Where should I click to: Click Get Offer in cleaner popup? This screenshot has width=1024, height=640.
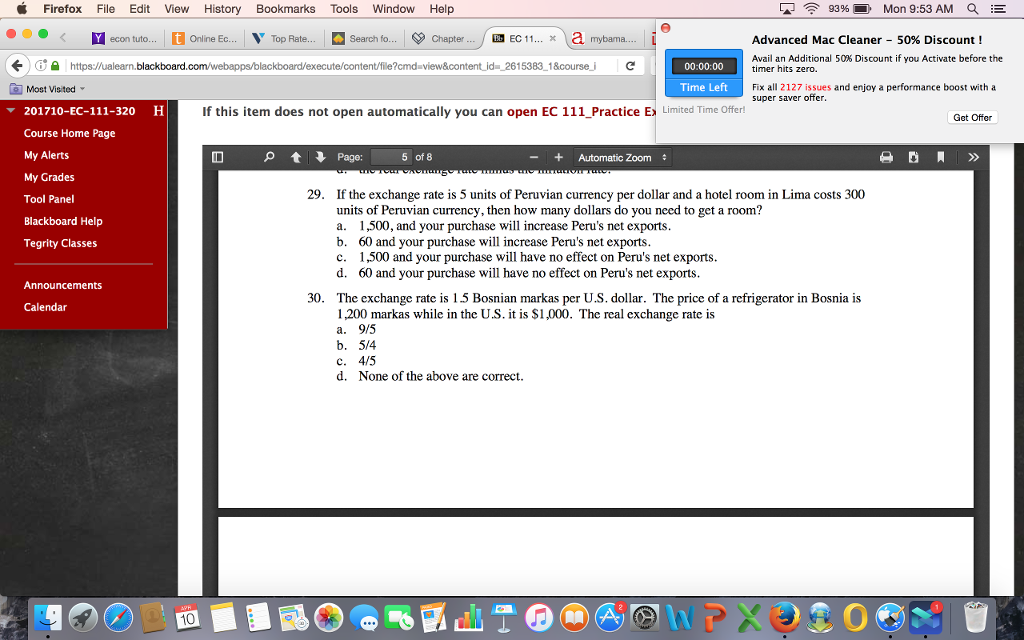pos(972,118)
